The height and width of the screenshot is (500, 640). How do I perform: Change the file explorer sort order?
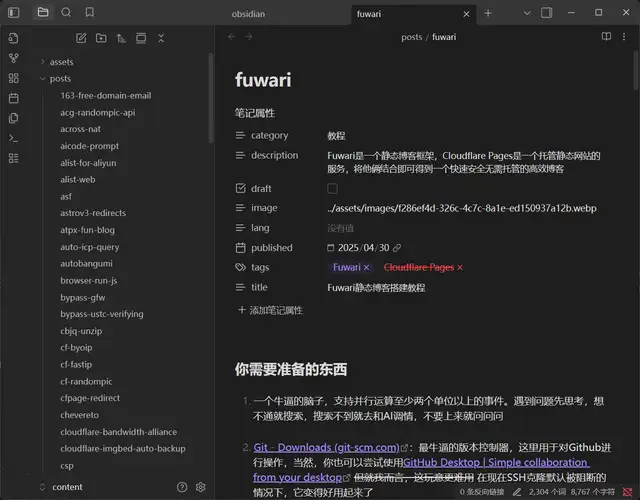coord(121,38)
